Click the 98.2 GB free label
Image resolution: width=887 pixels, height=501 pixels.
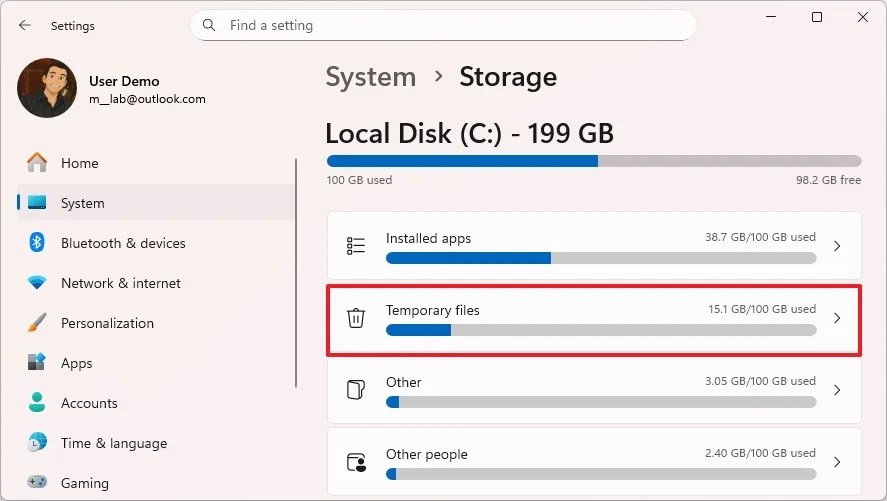pos(828,180)
